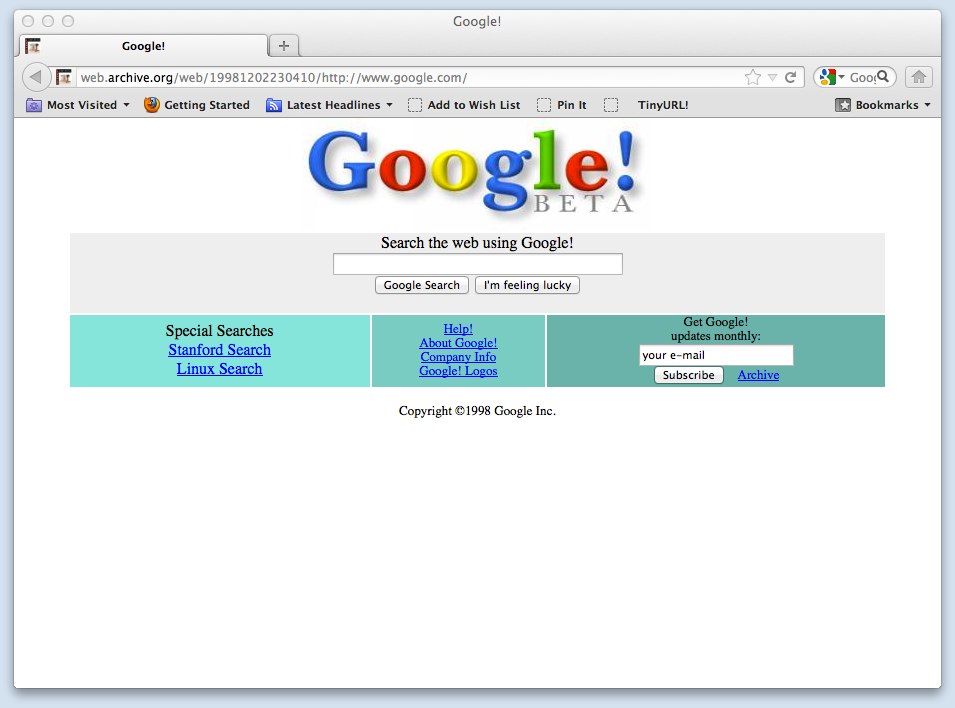Click Add to Wish List in the toolbar

[x=464, y=104]
